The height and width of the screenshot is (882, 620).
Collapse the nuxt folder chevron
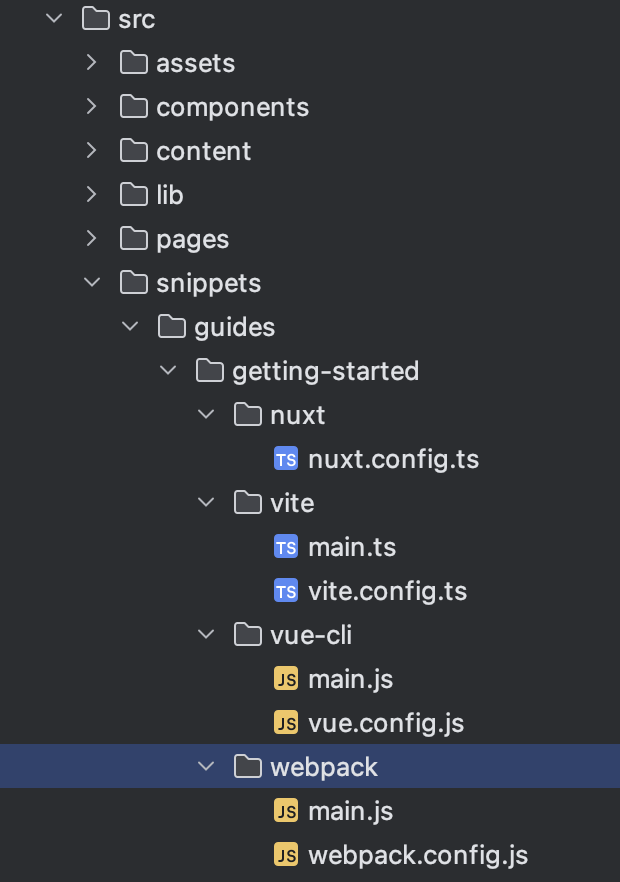pos(207,415)
